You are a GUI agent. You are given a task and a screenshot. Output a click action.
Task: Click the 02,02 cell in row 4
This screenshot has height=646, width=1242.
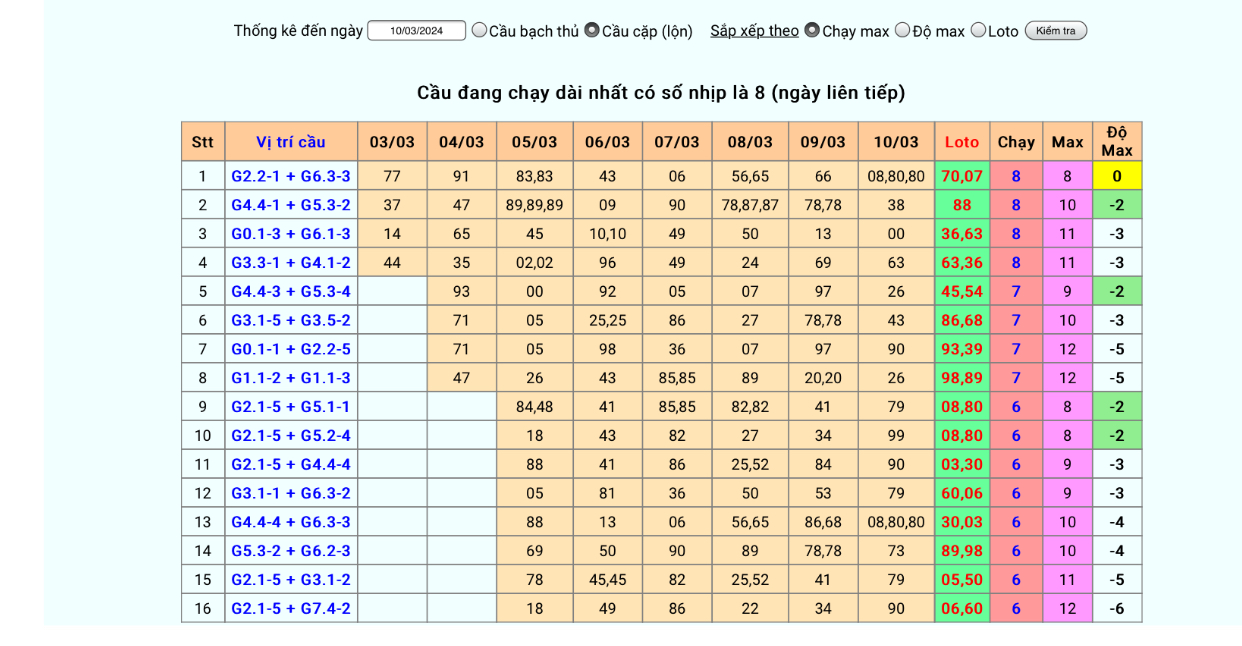coord(534,263)
